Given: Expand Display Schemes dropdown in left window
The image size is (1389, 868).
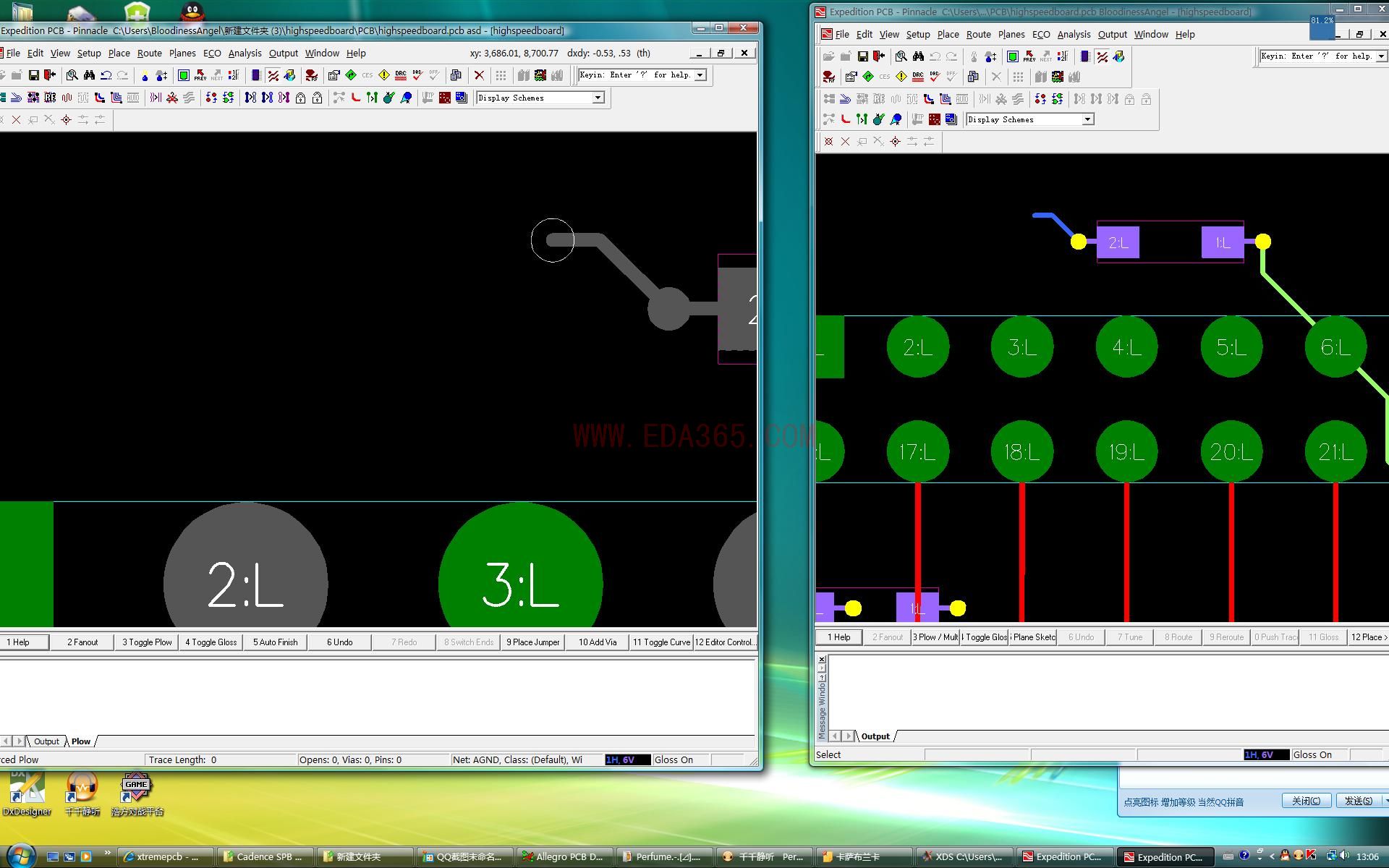Looking at the screenshot, I should tap(598, 98).
